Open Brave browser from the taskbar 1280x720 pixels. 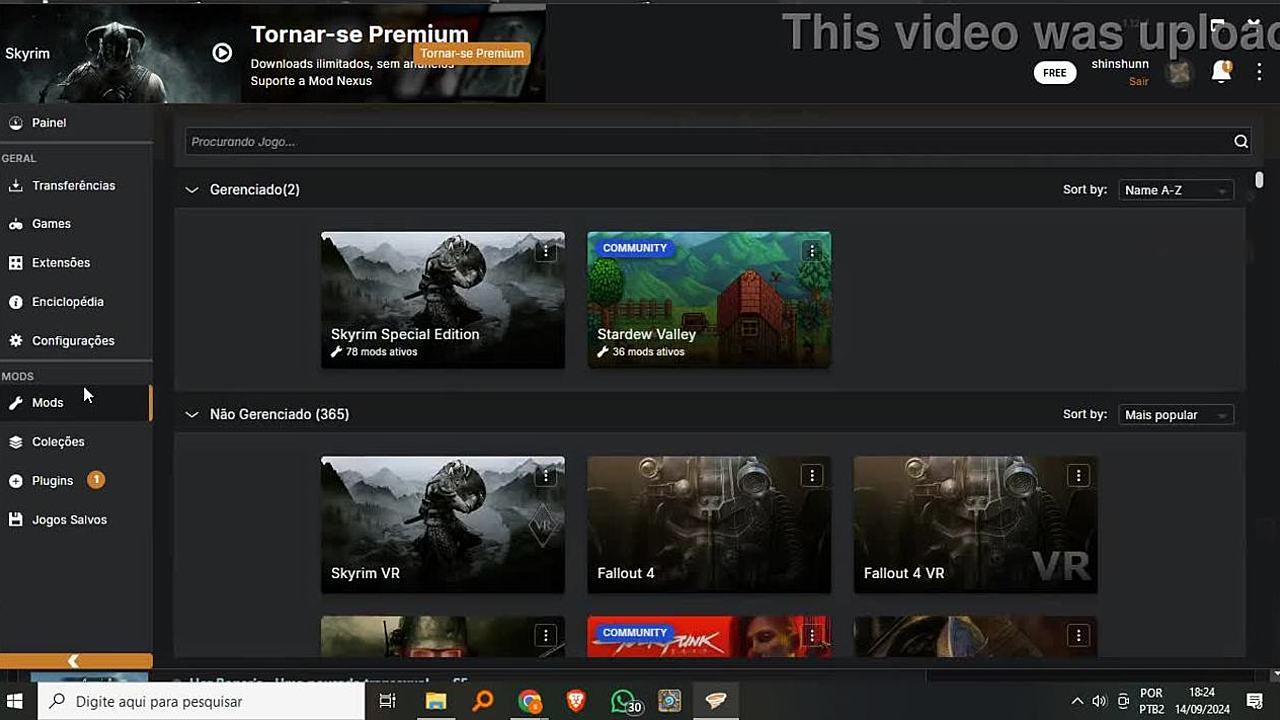577,701
